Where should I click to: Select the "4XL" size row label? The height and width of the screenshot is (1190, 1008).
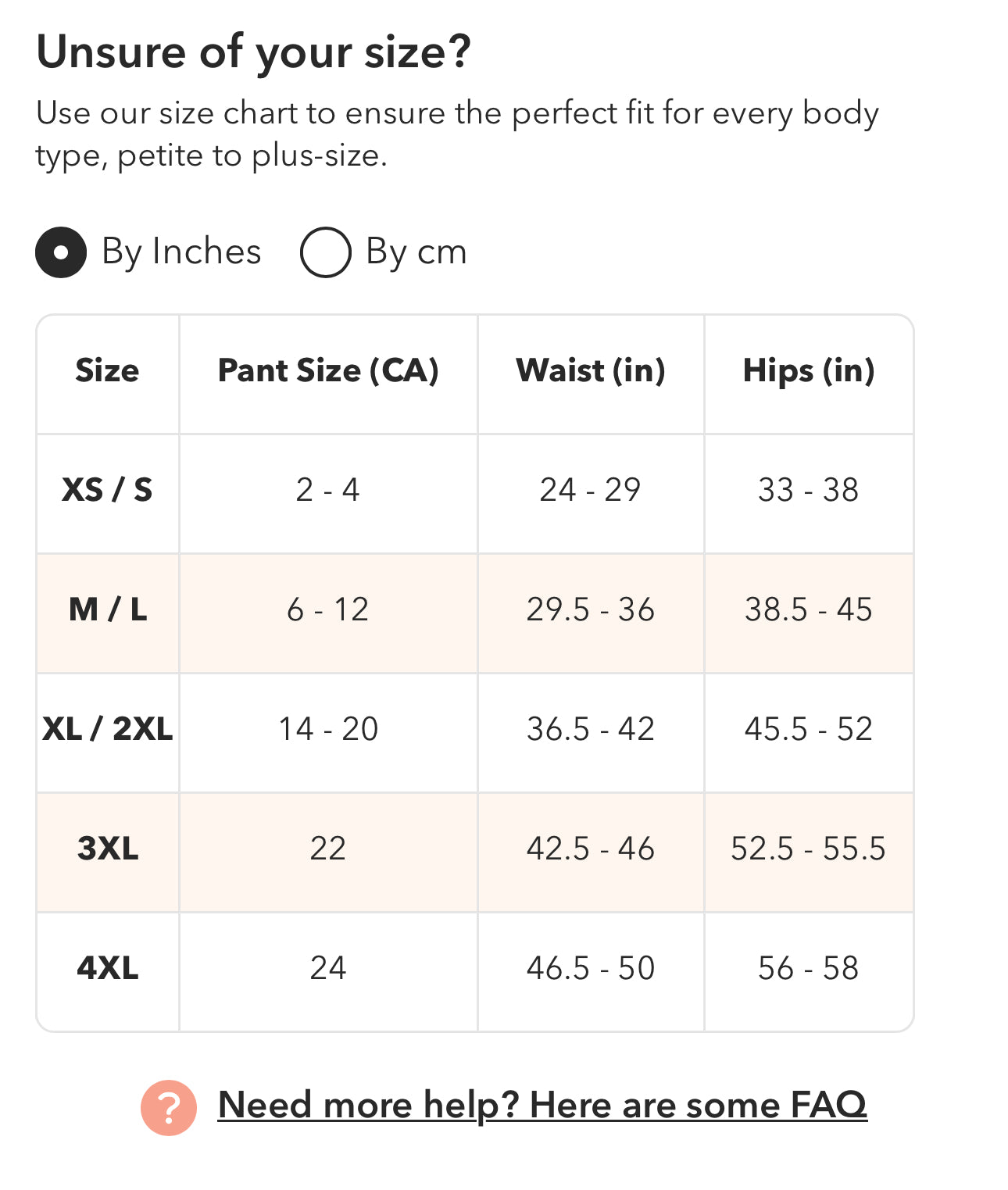coord(107,968)
